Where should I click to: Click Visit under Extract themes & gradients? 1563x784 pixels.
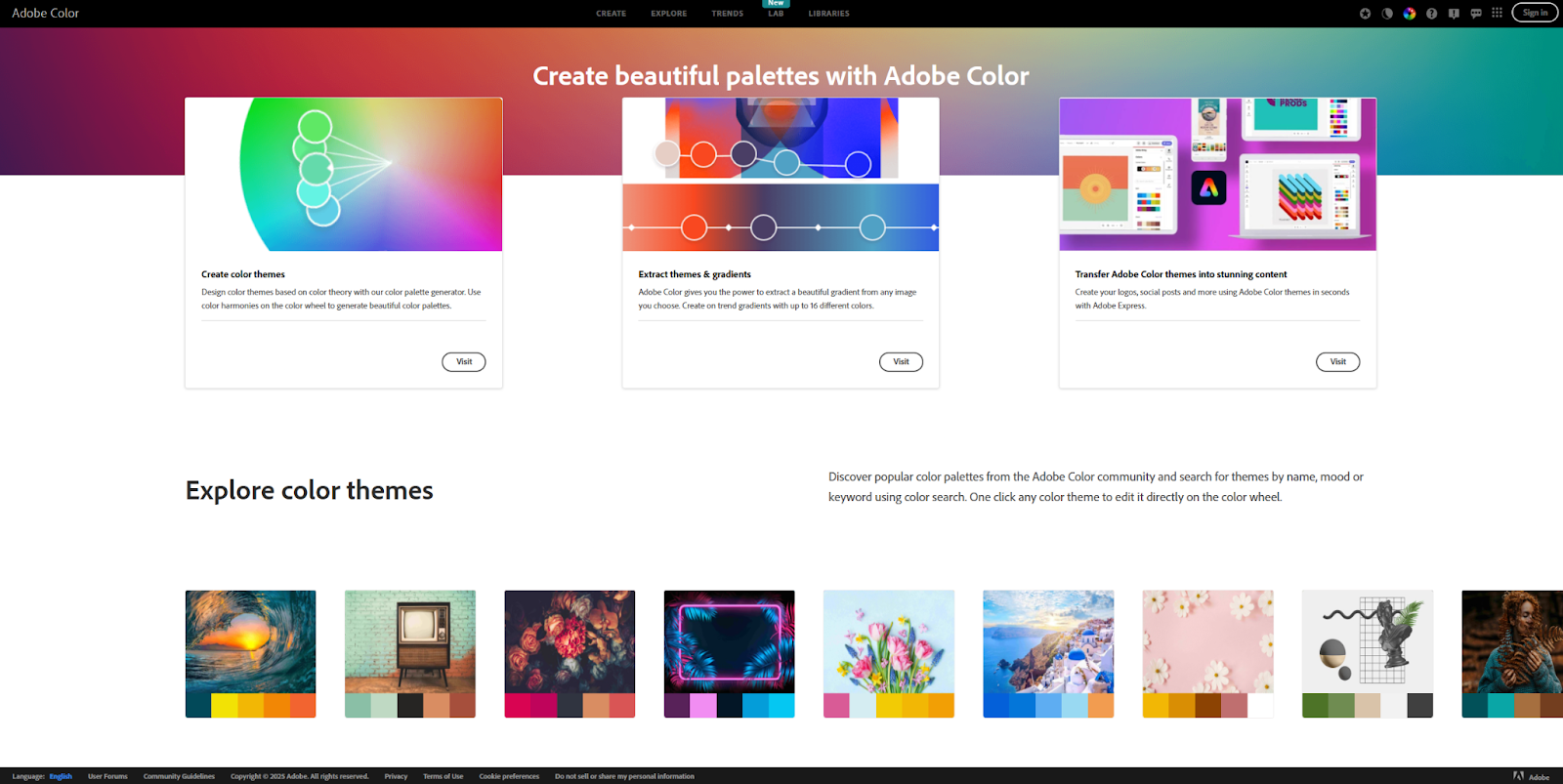click(901, 361)
